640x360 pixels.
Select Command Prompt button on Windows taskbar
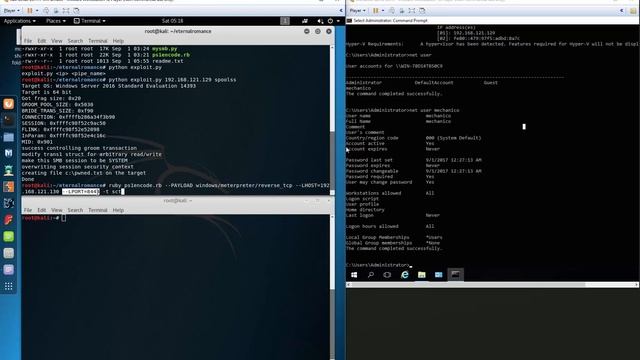pos(456,275)
